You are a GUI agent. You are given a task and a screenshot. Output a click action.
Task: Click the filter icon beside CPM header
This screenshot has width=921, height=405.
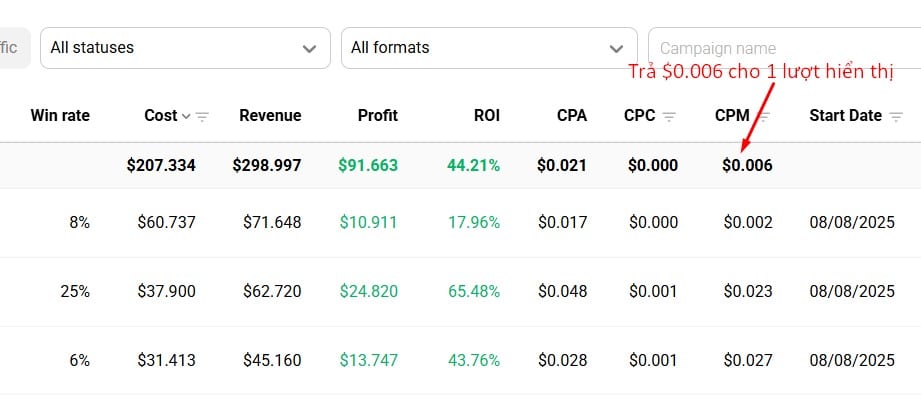(x=763, y=117)
